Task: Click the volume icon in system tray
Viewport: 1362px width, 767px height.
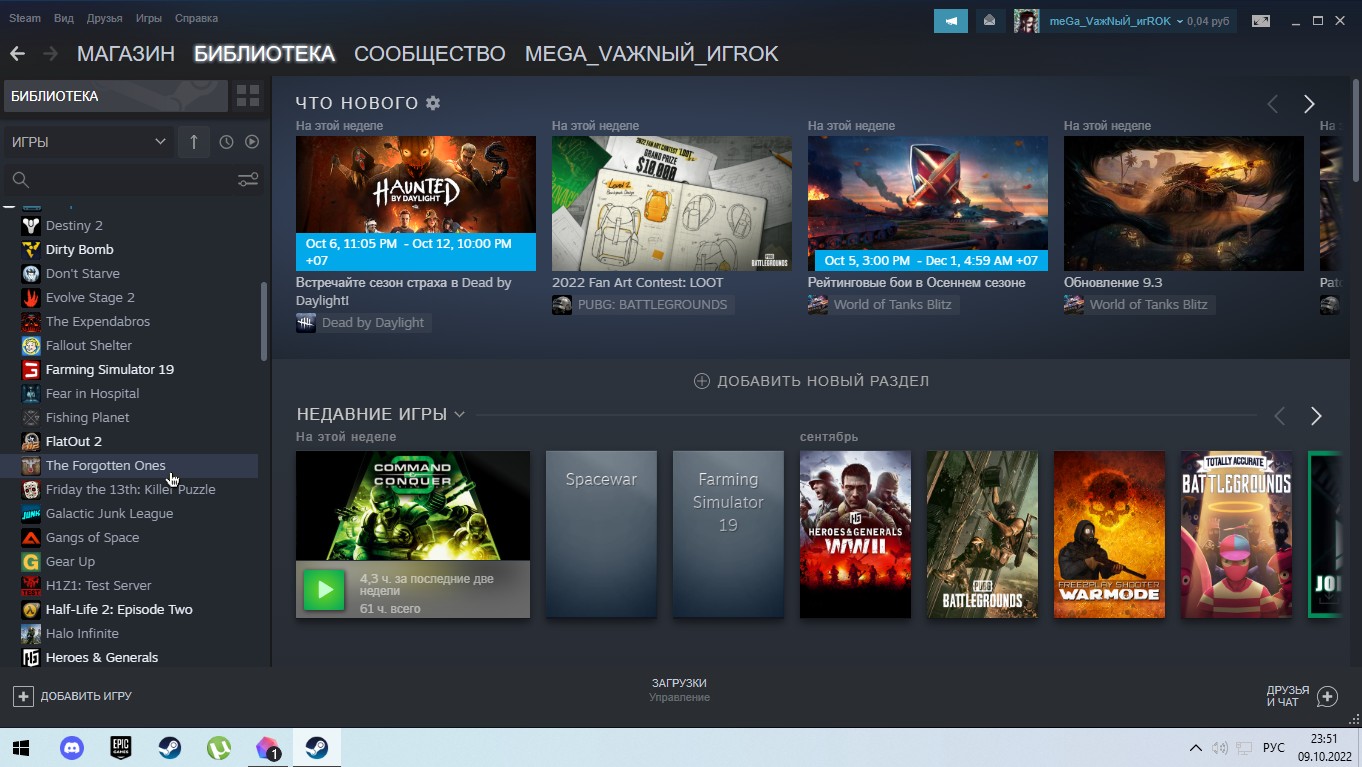Action: tap(1219, 748)
